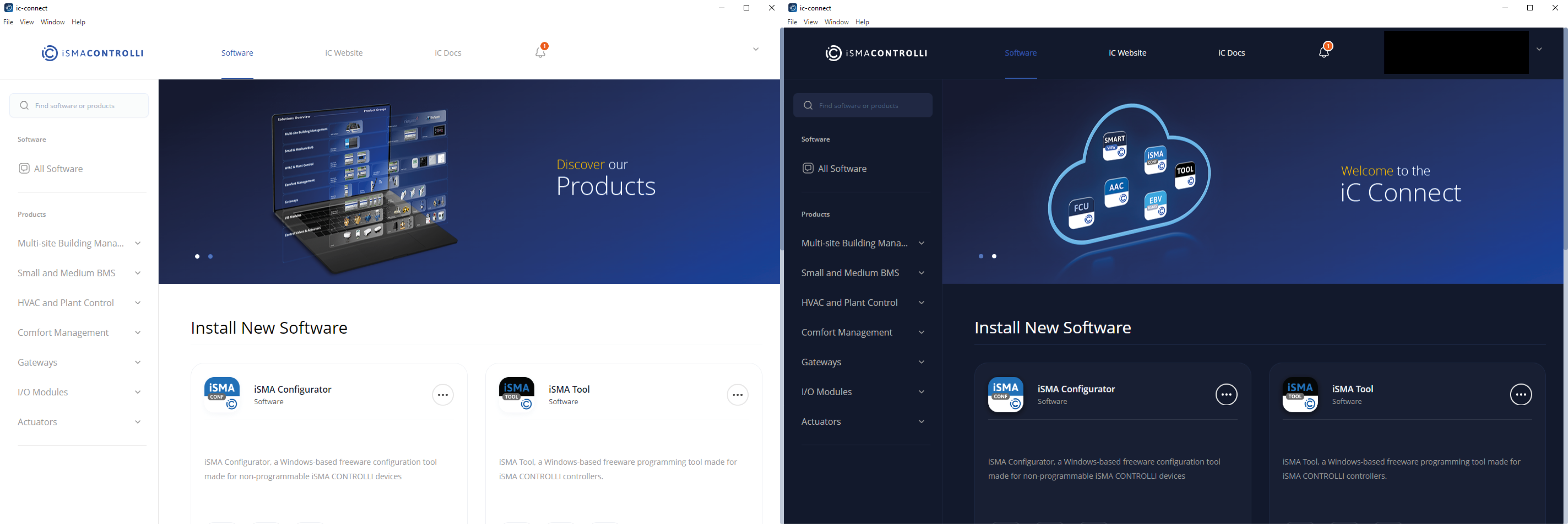The width and height of the screenshot is (1568, 524).
Task: Select first banner slide dot, dark window
Action: [981, 257]
